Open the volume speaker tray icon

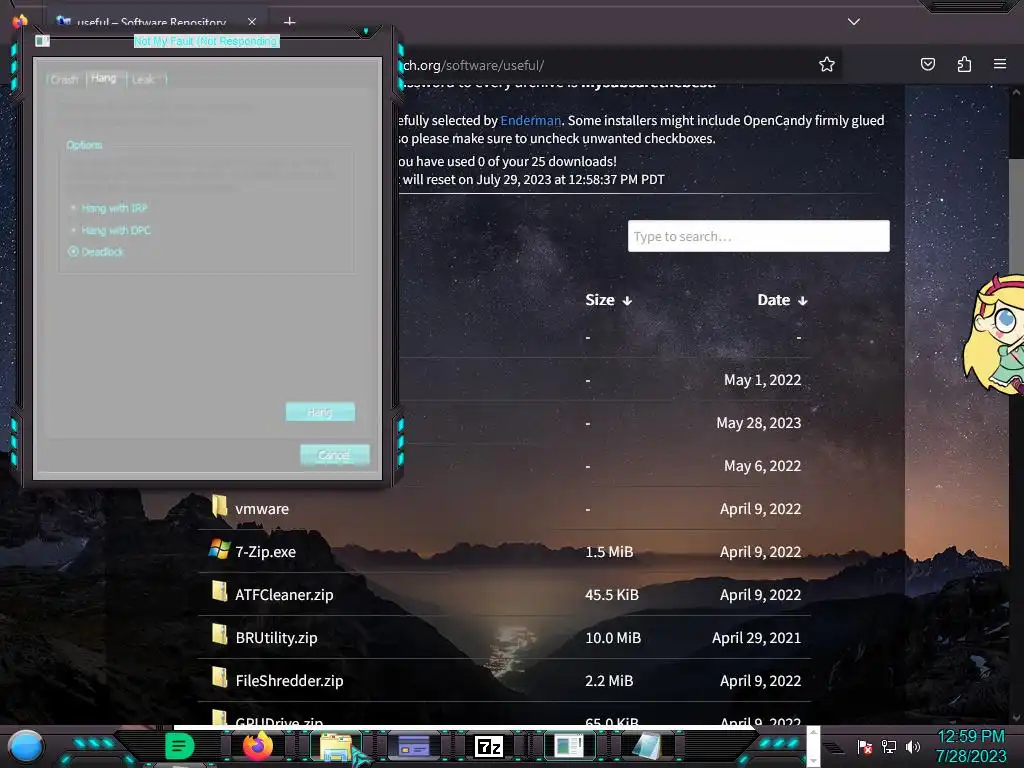click(x=913, y=746)
